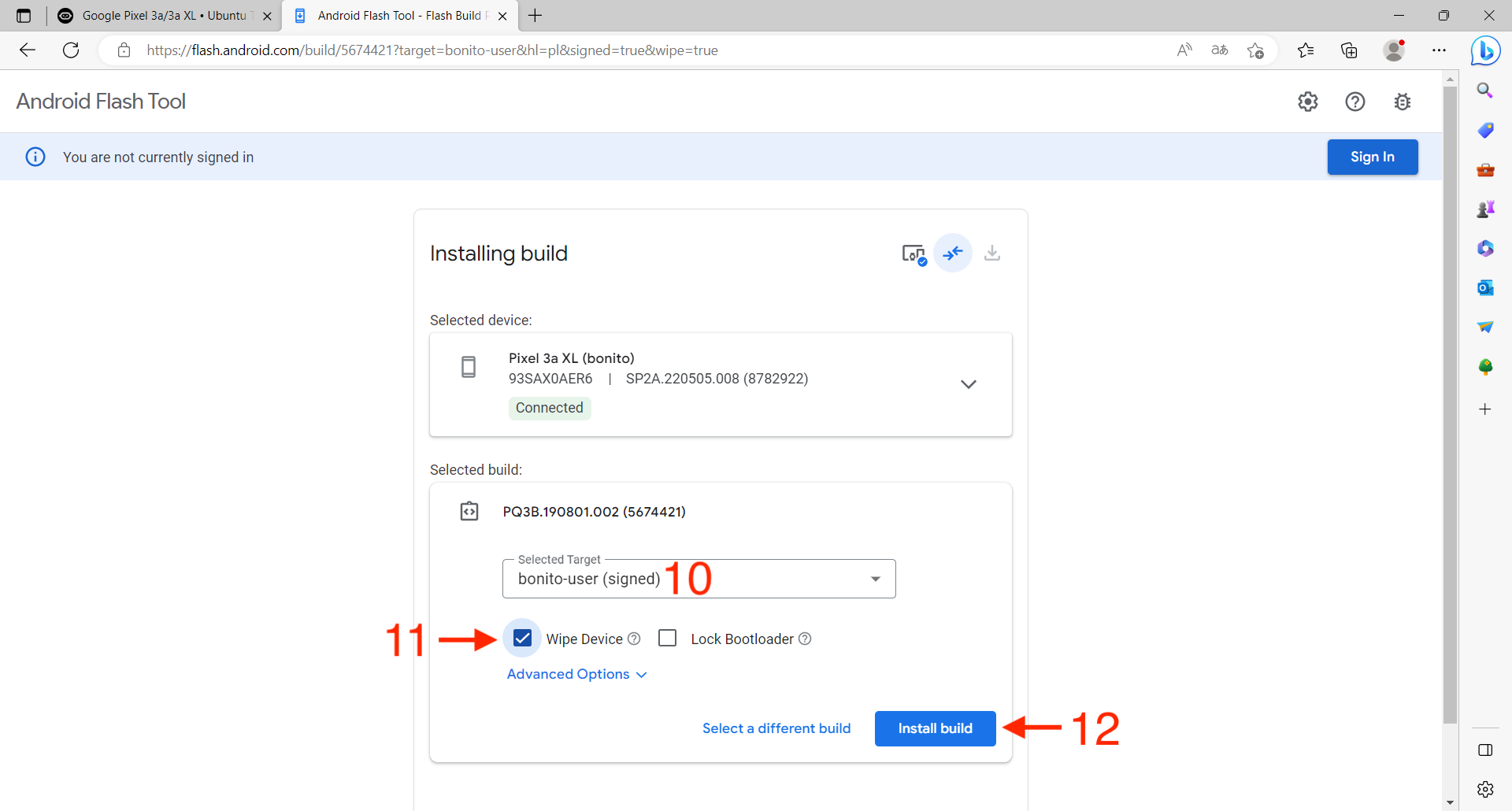Expand the Pixel 3a XL device chevron

[x=968, y=384]
